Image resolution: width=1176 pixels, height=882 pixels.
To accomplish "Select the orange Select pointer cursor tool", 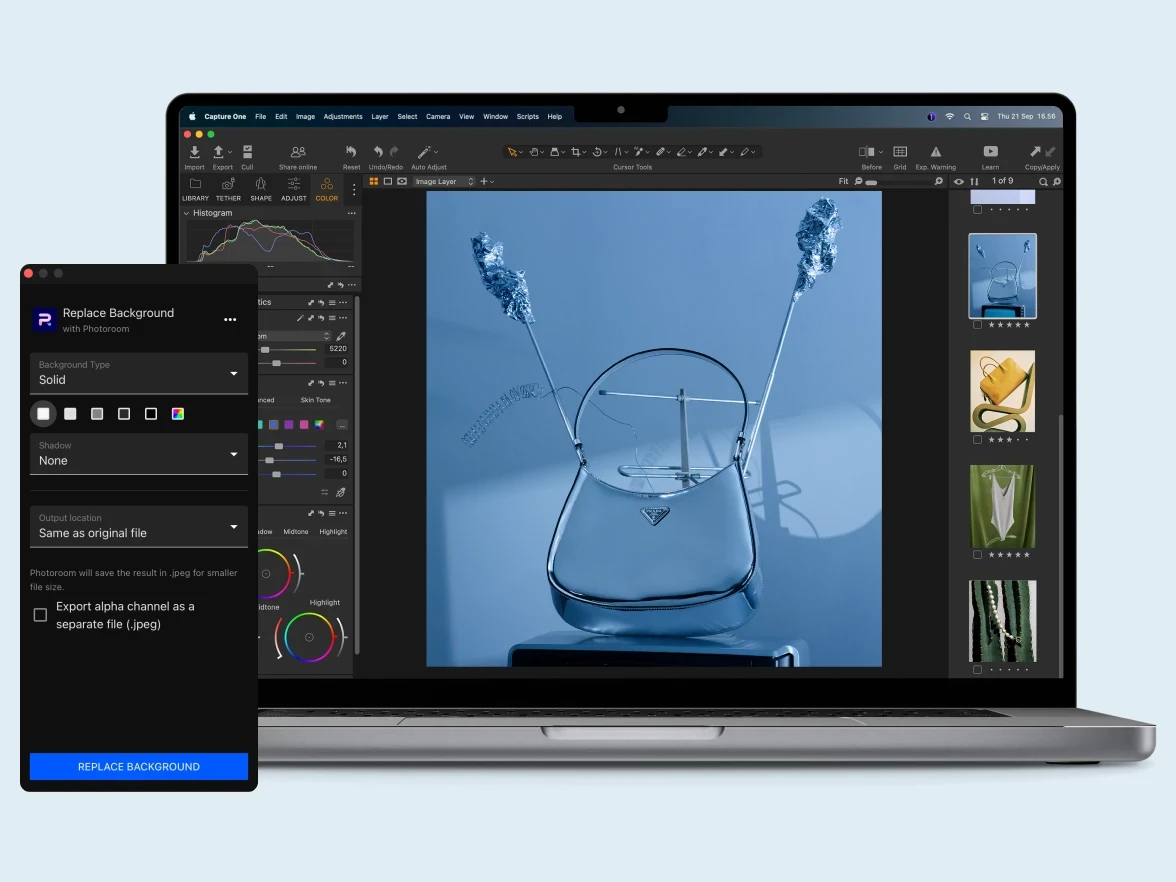I will click(x=512, y=152).
